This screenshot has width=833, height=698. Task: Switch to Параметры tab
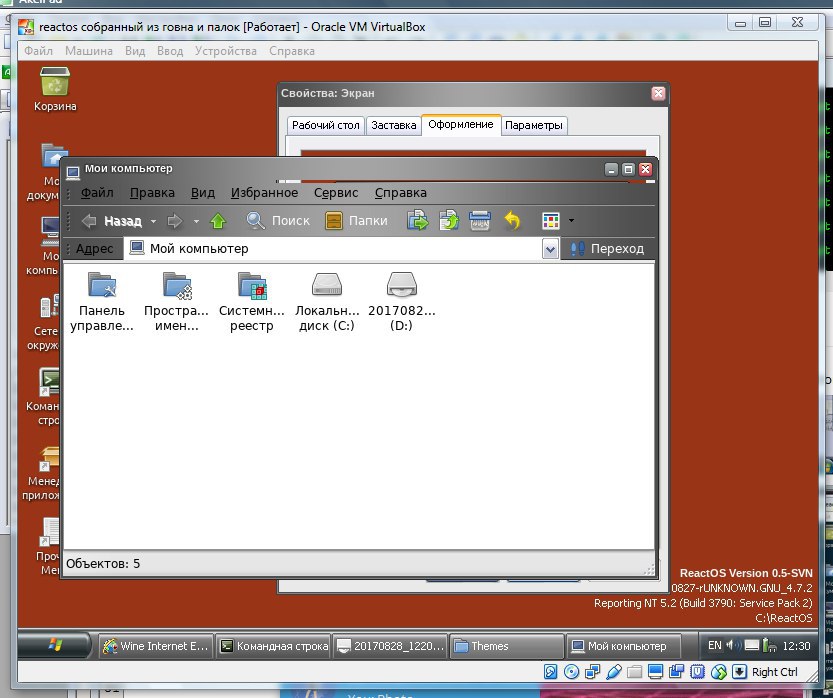pos(533,125)
